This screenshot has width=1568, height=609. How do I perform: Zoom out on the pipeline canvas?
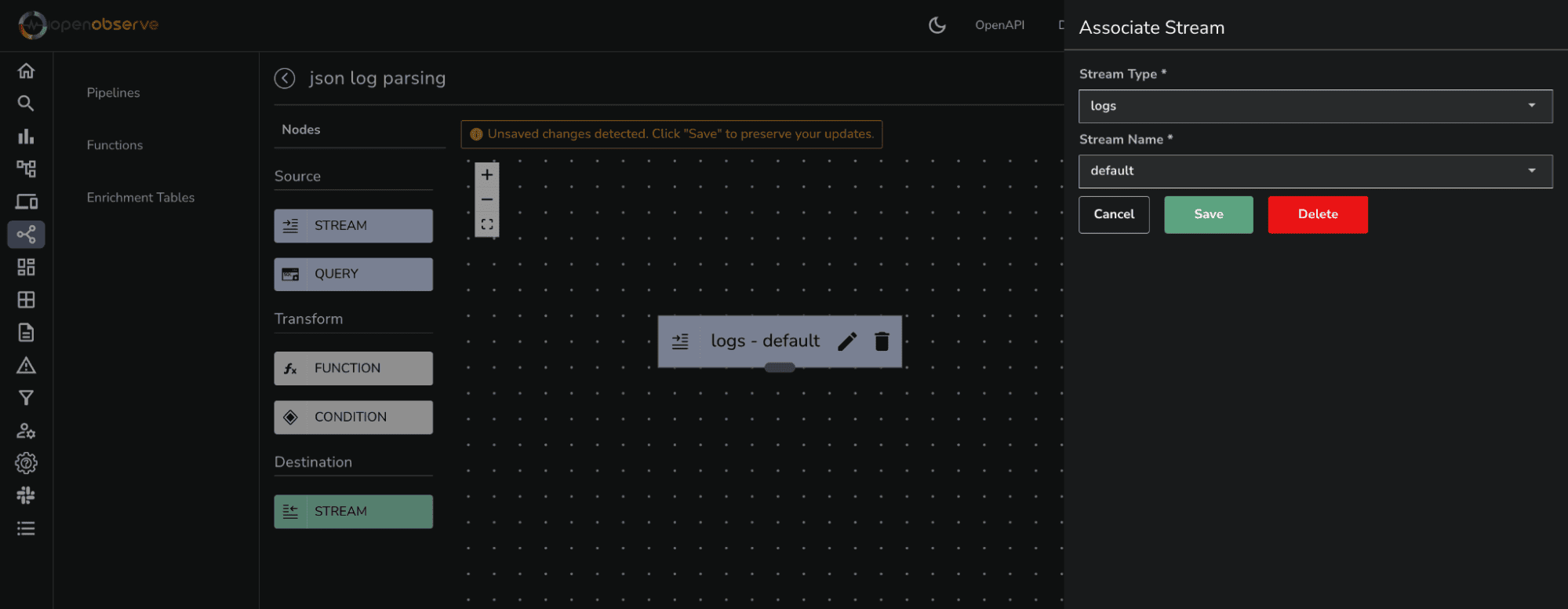tap(487, 199)
